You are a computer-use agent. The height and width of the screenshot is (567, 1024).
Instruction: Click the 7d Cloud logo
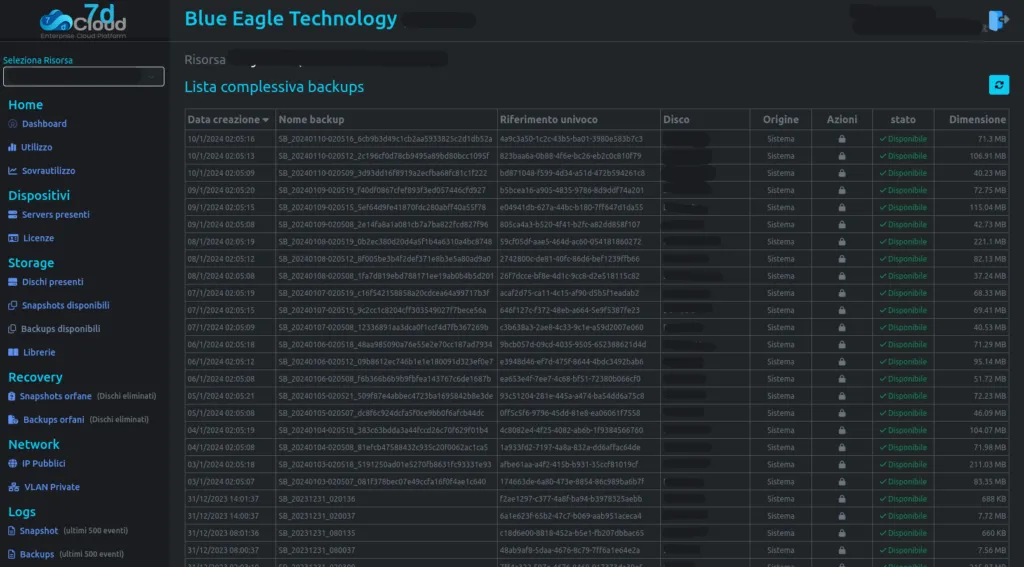[x=83, y=22]
